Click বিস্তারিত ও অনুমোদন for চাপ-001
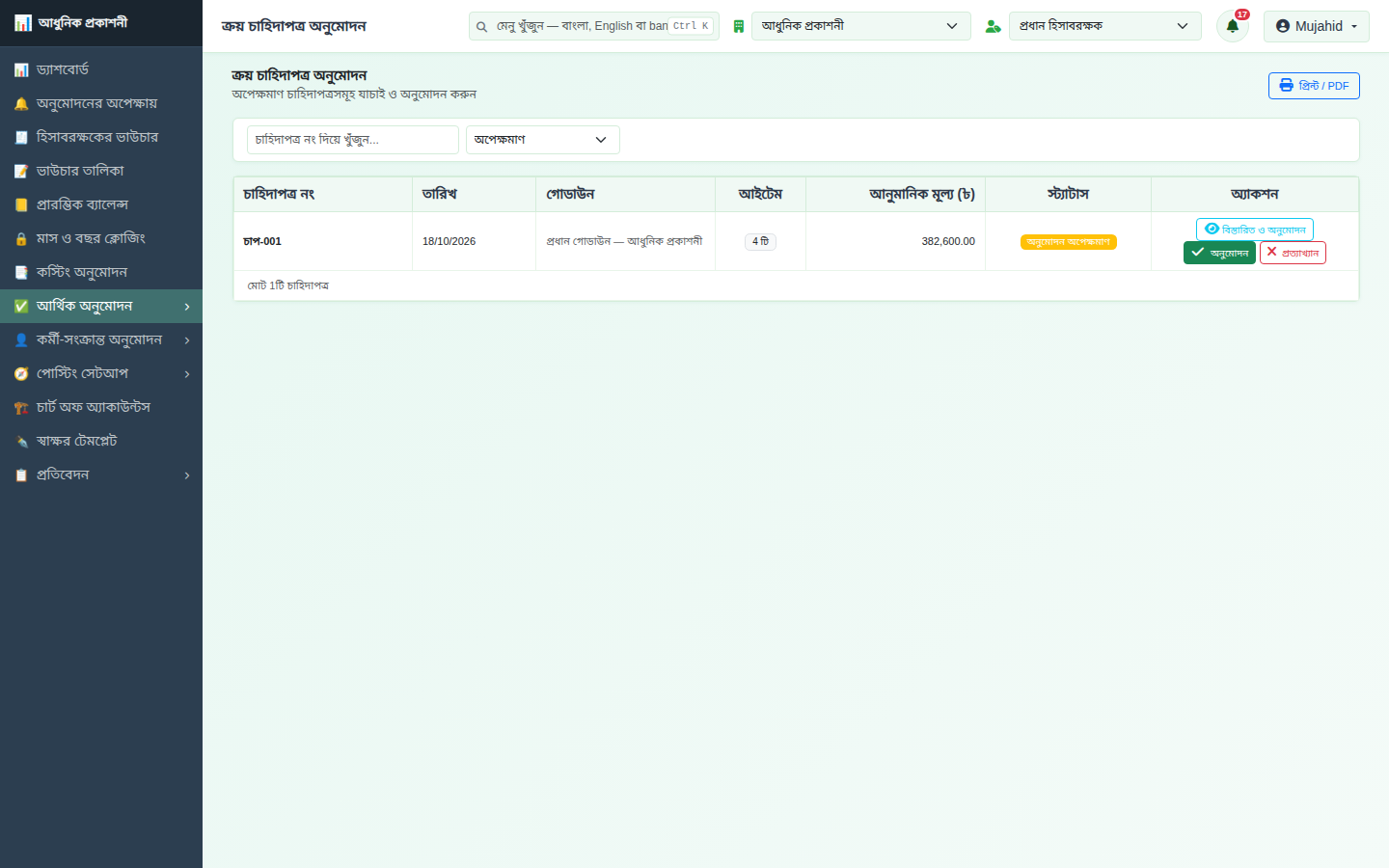 coord(1255,230)
